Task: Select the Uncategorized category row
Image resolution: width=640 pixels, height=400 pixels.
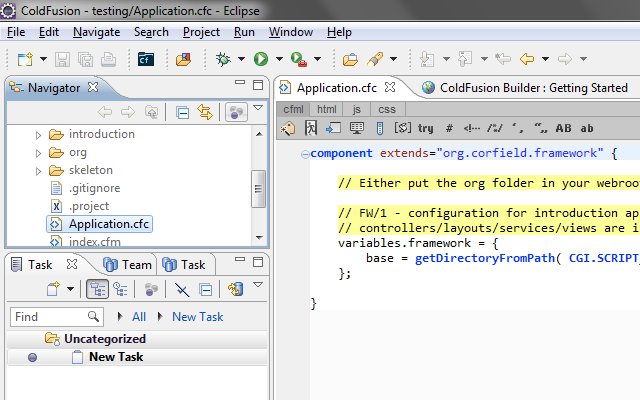Action: 138,339
